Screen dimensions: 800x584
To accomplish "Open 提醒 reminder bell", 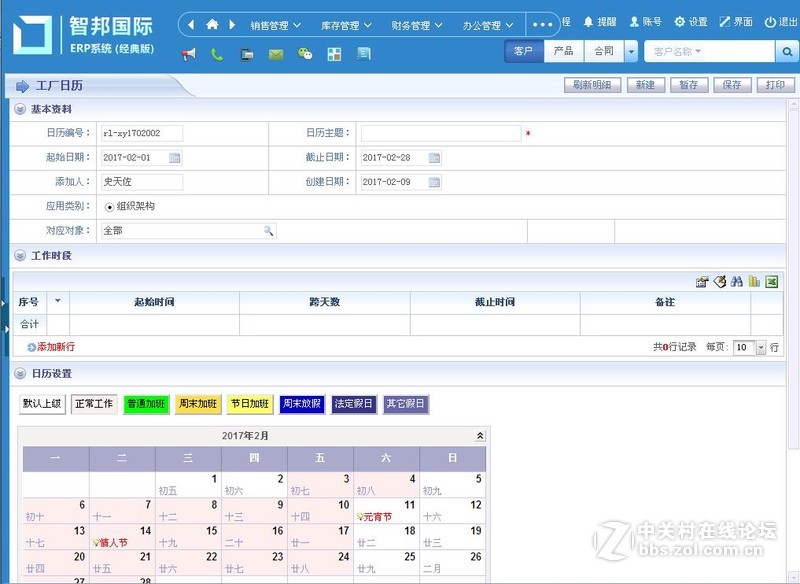I will tap(600, 22).
